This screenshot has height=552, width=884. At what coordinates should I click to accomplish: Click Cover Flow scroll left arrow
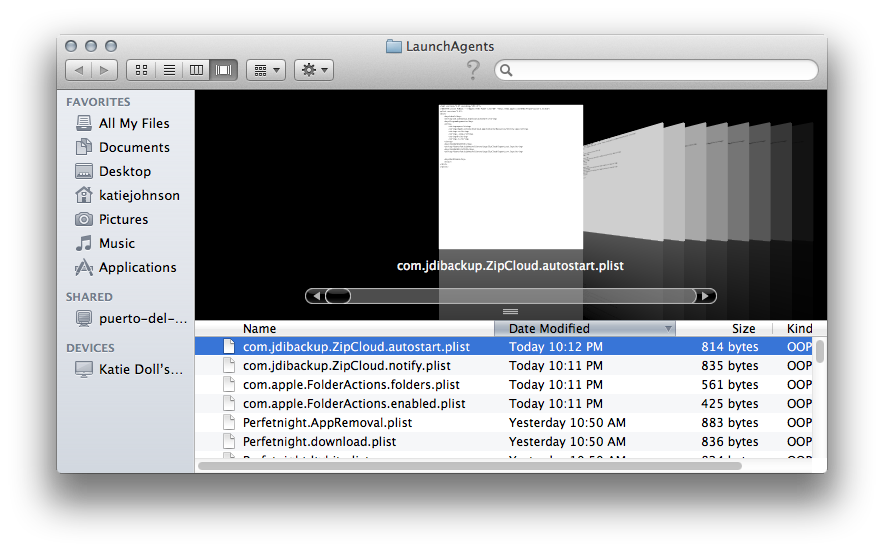click(316, 296)
